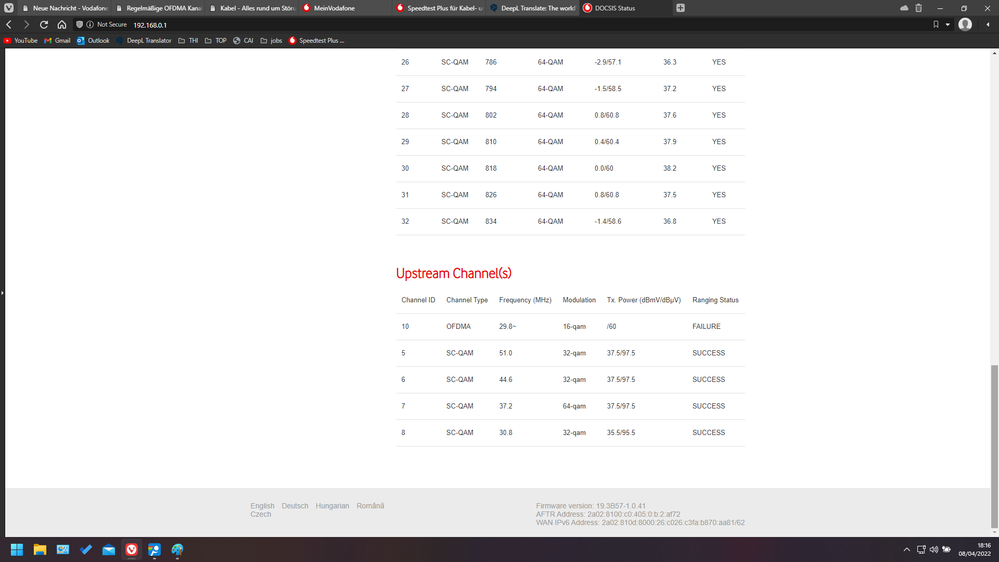
Task: Reload the current page
Action: point(44,24)
